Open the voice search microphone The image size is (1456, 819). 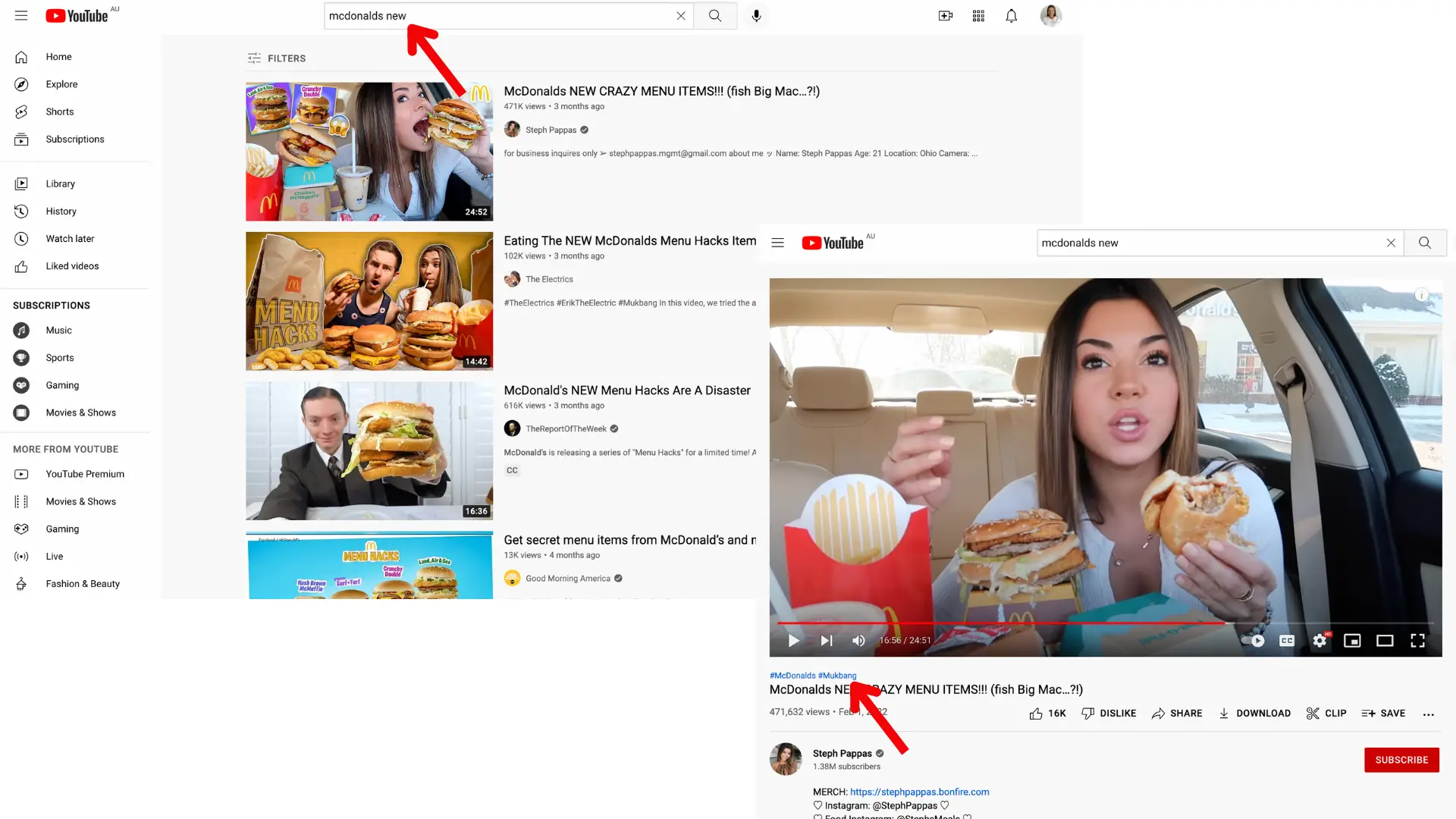(x=756, y=15)
